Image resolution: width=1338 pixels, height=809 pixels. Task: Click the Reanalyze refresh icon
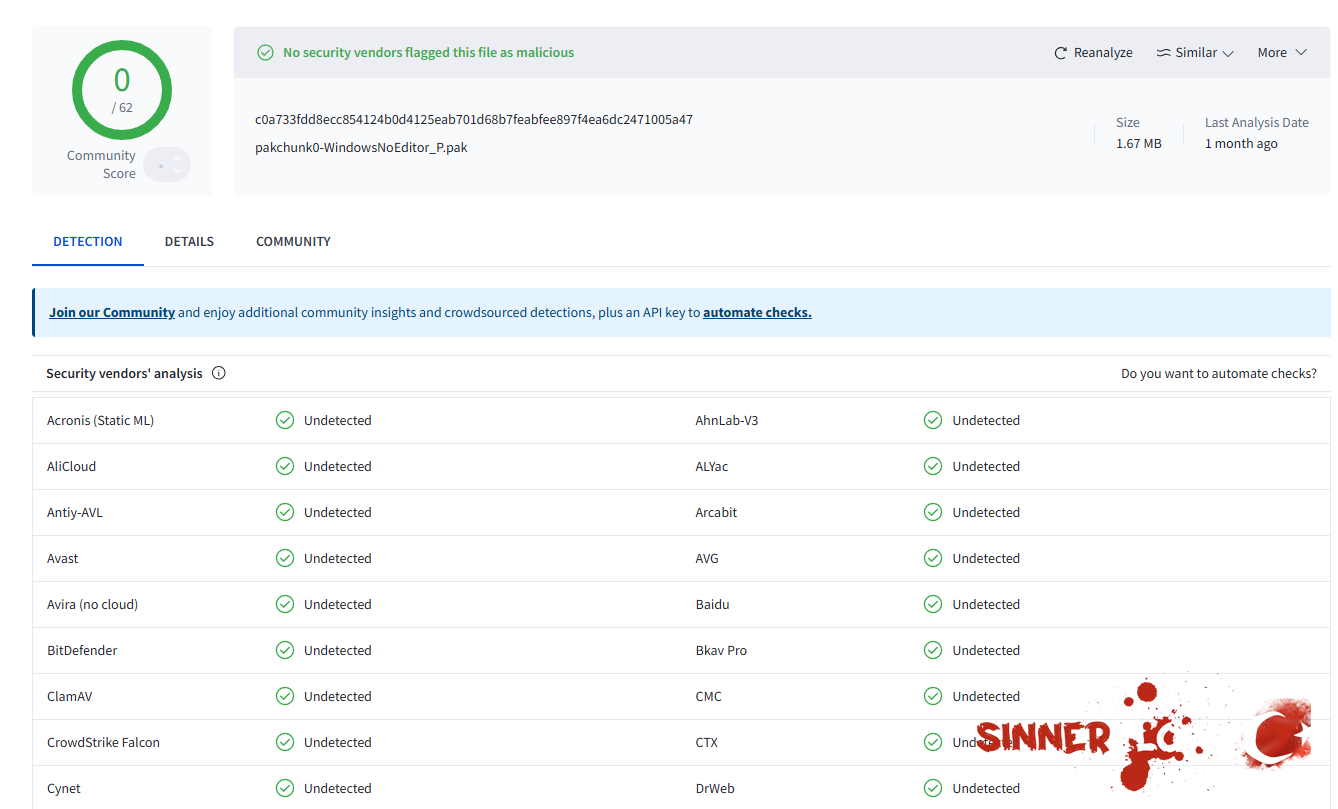pyautogui.click(x=1061, y=53)
